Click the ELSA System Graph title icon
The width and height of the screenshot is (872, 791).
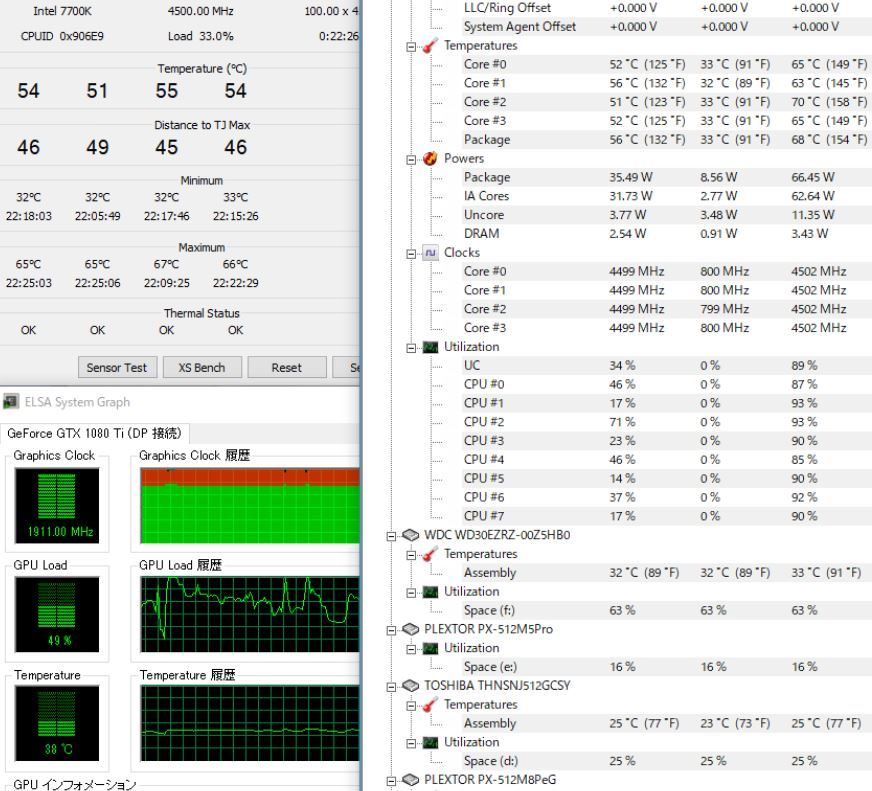click(x=12, y=403)
